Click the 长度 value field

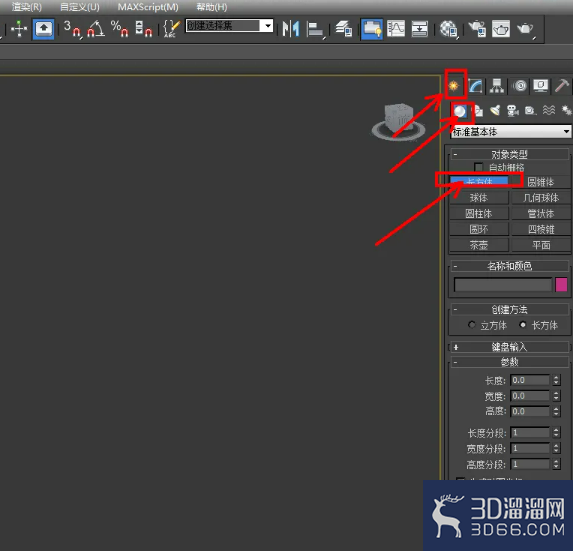click(x=530, y=380)
